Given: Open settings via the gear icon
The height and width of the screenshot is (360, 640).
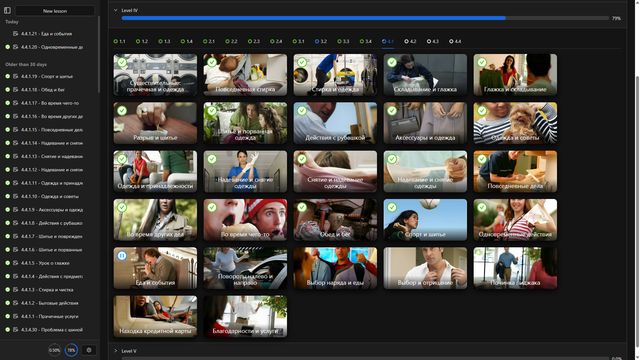Looking at the screenshot, I should coord(89,350).
